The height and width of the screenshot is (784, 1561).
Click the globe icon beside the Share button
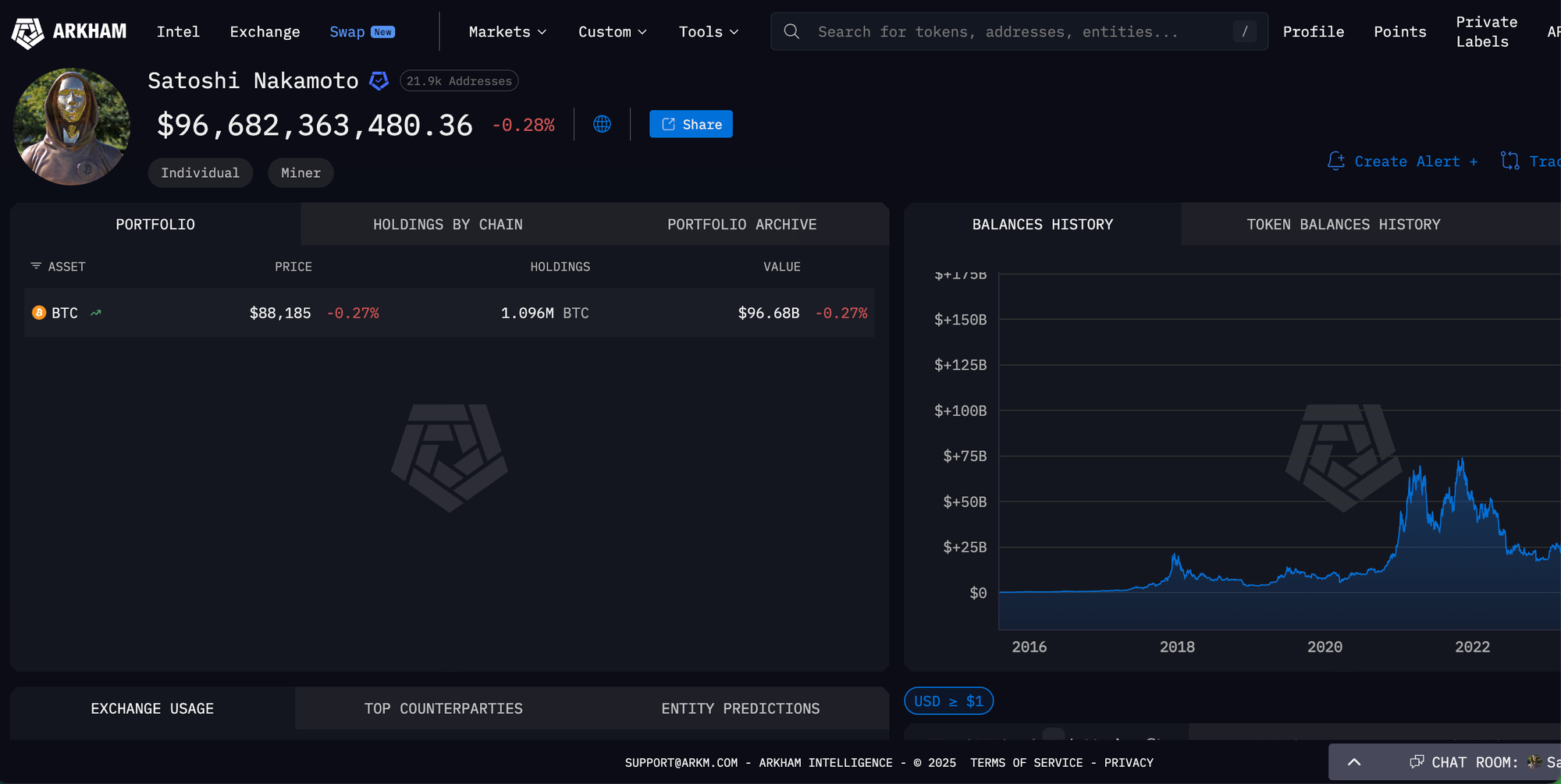pyautogui.click(x=602, y=124)
